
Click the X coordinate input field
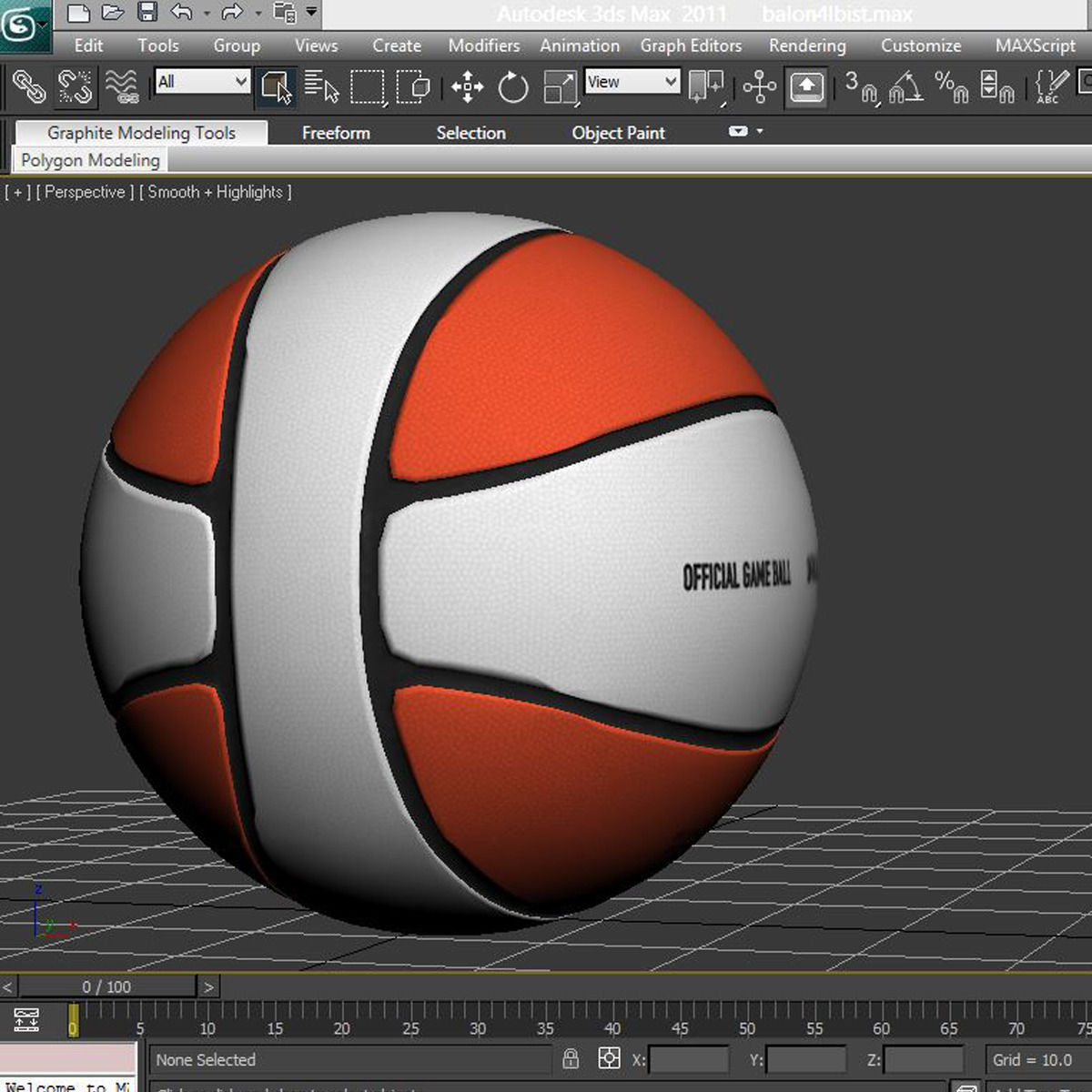689,1059
